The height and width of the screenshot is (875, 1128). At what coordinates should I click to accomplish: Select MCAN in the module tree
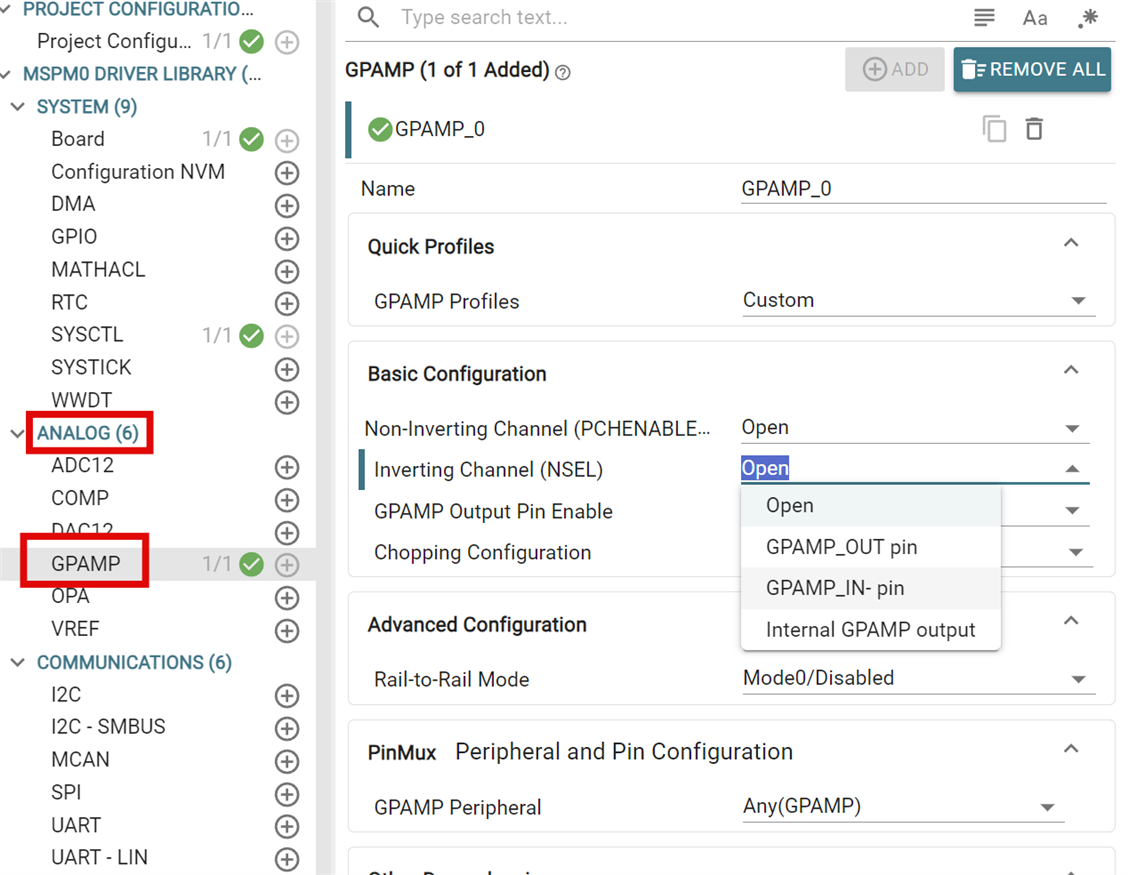coord(80,760)
